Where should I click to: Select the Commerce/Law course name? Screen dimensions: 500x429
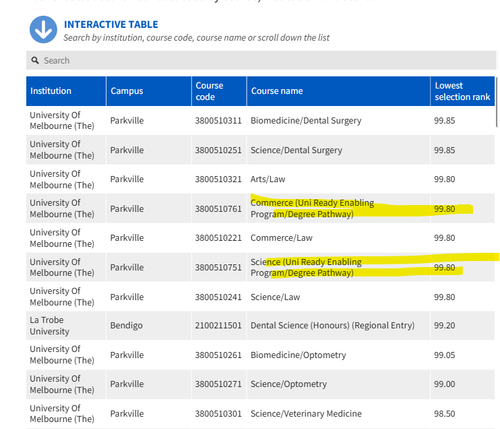coord(281,238)
